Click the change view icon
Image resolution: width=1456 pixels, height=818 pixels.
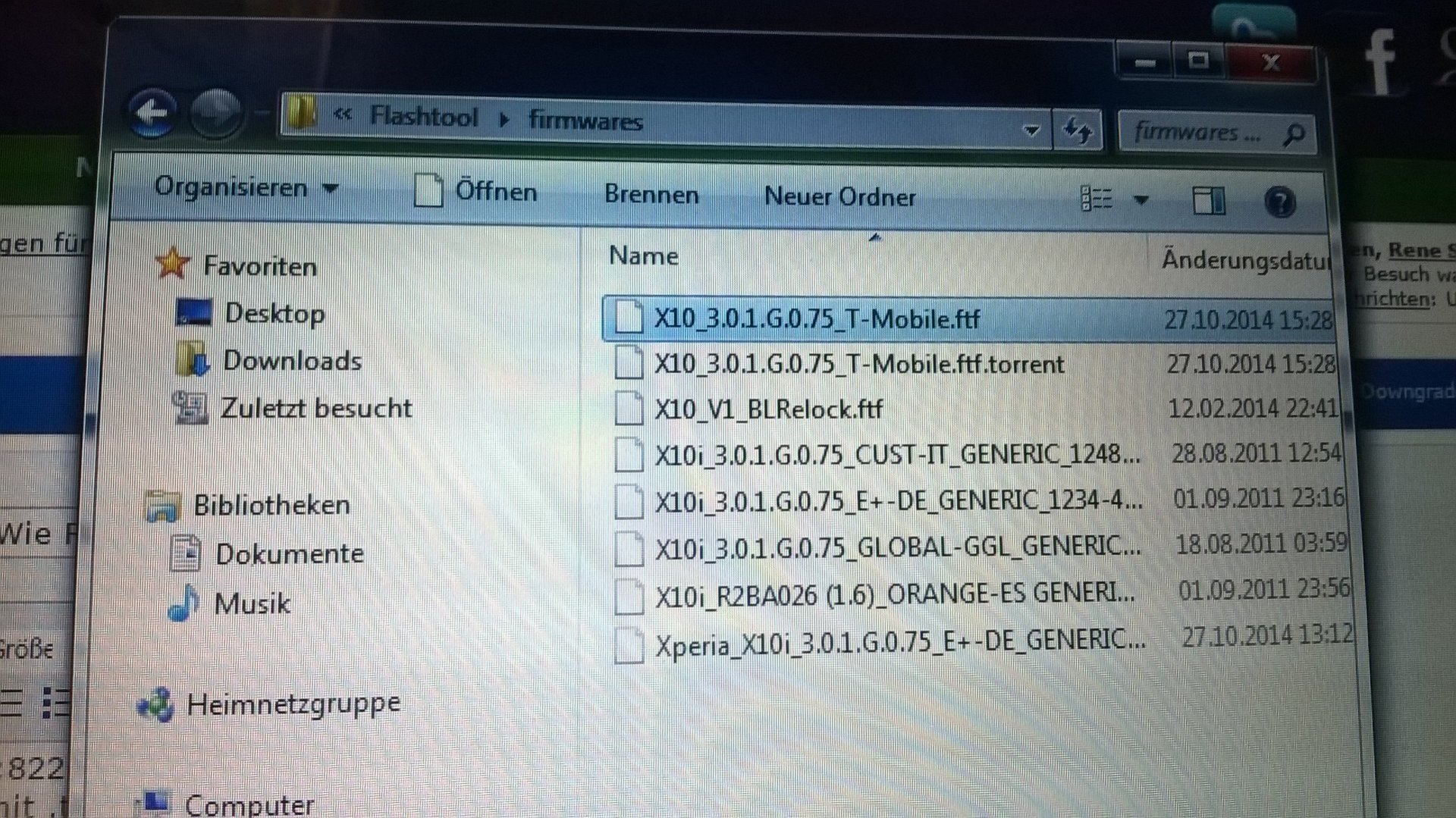[x=1096, y=199]
